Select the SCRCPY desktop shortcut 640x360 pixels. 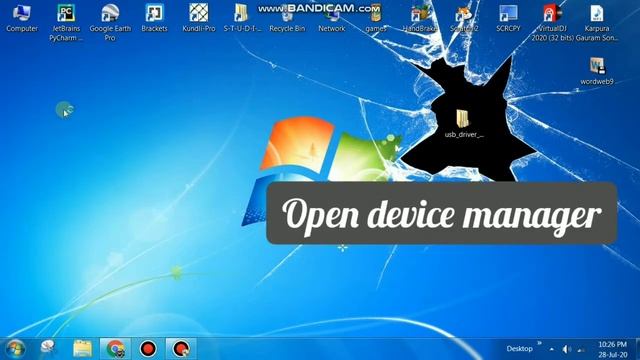pyautogui.click(x=508, y=18)
